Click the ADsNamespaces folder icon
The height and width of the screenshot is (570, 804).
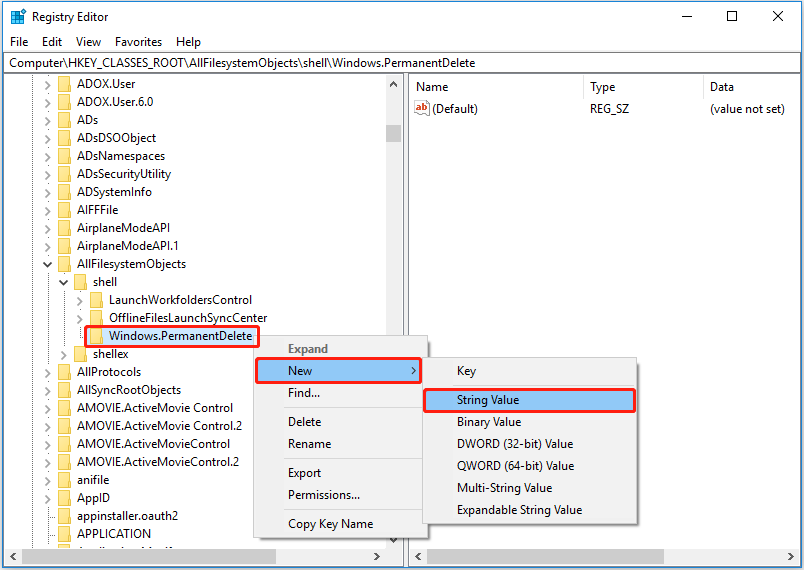pos(64,156)
